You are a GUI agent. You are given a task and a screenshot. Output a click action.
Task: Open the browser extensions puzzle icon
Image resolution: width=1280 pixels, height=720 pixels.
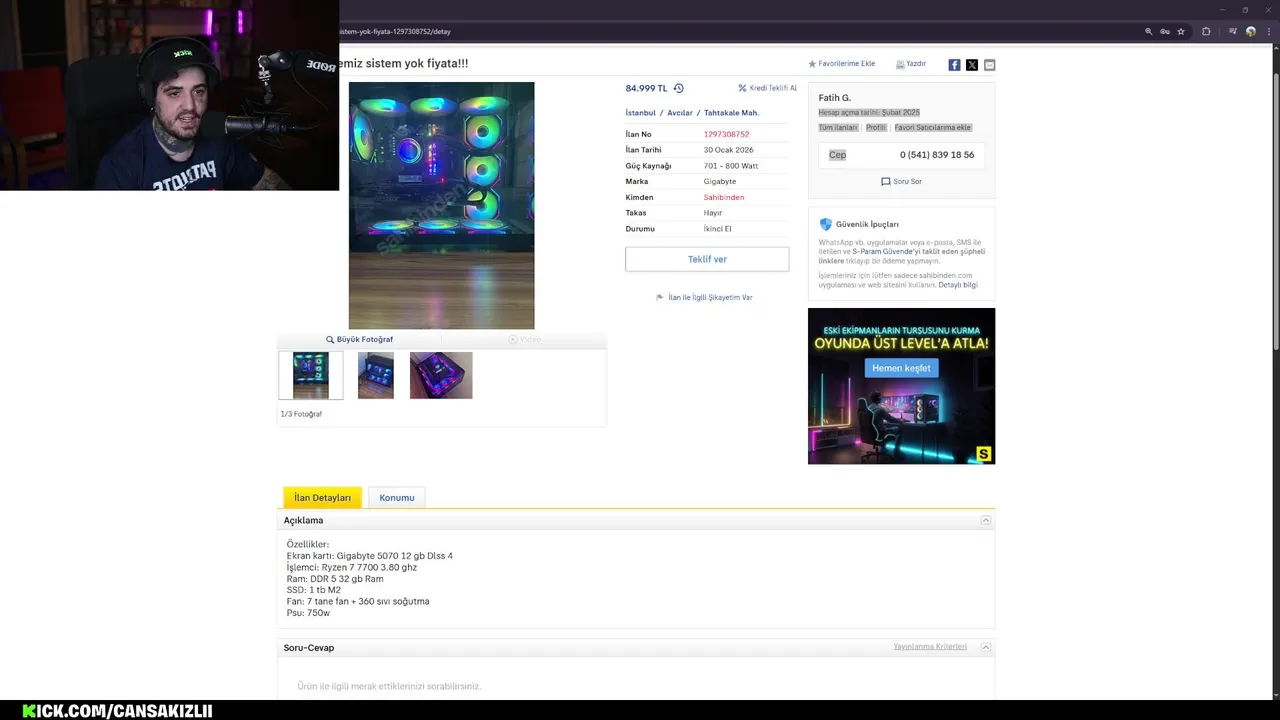1206,32
